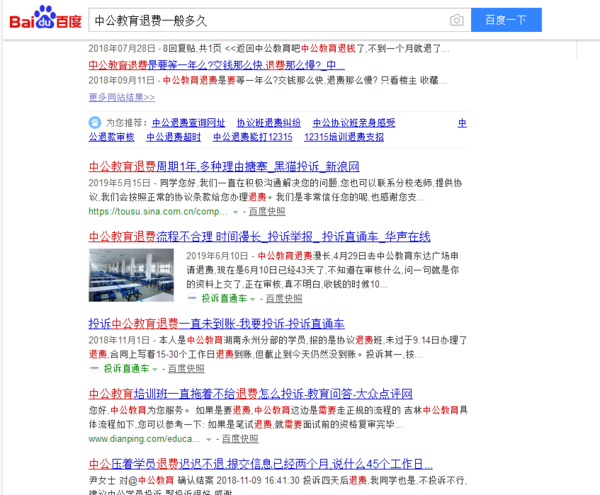Expand dropdown arrow beside 投诉直通车 in 华声在线 result

tap(253, 299)
